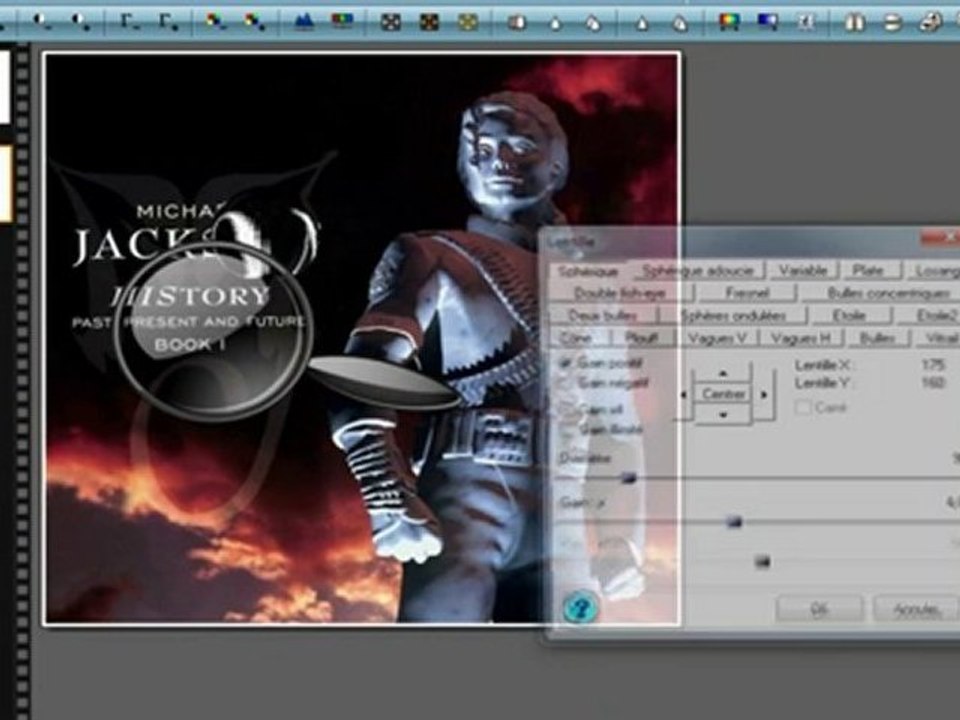Click the flip vertical icon

point(893,23)
